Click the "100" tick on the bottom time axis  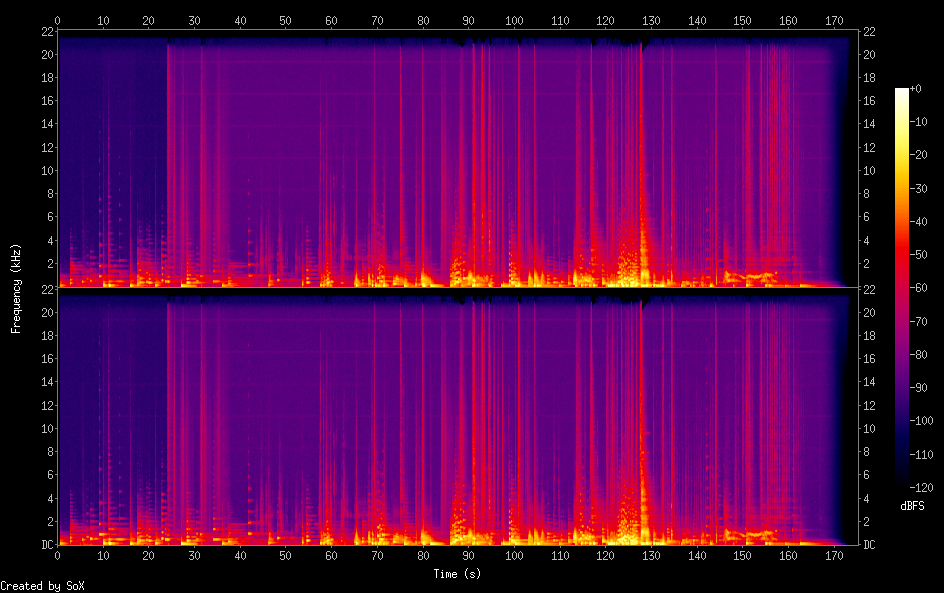514,556
